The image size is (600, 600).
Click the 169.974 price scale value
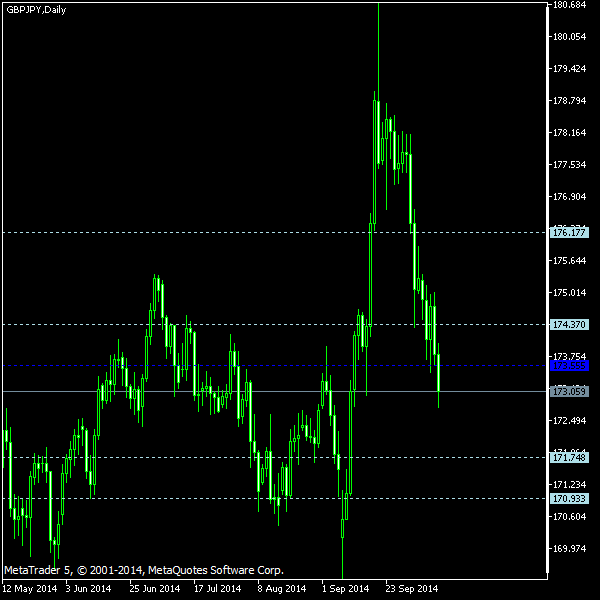tap(569, 548)
